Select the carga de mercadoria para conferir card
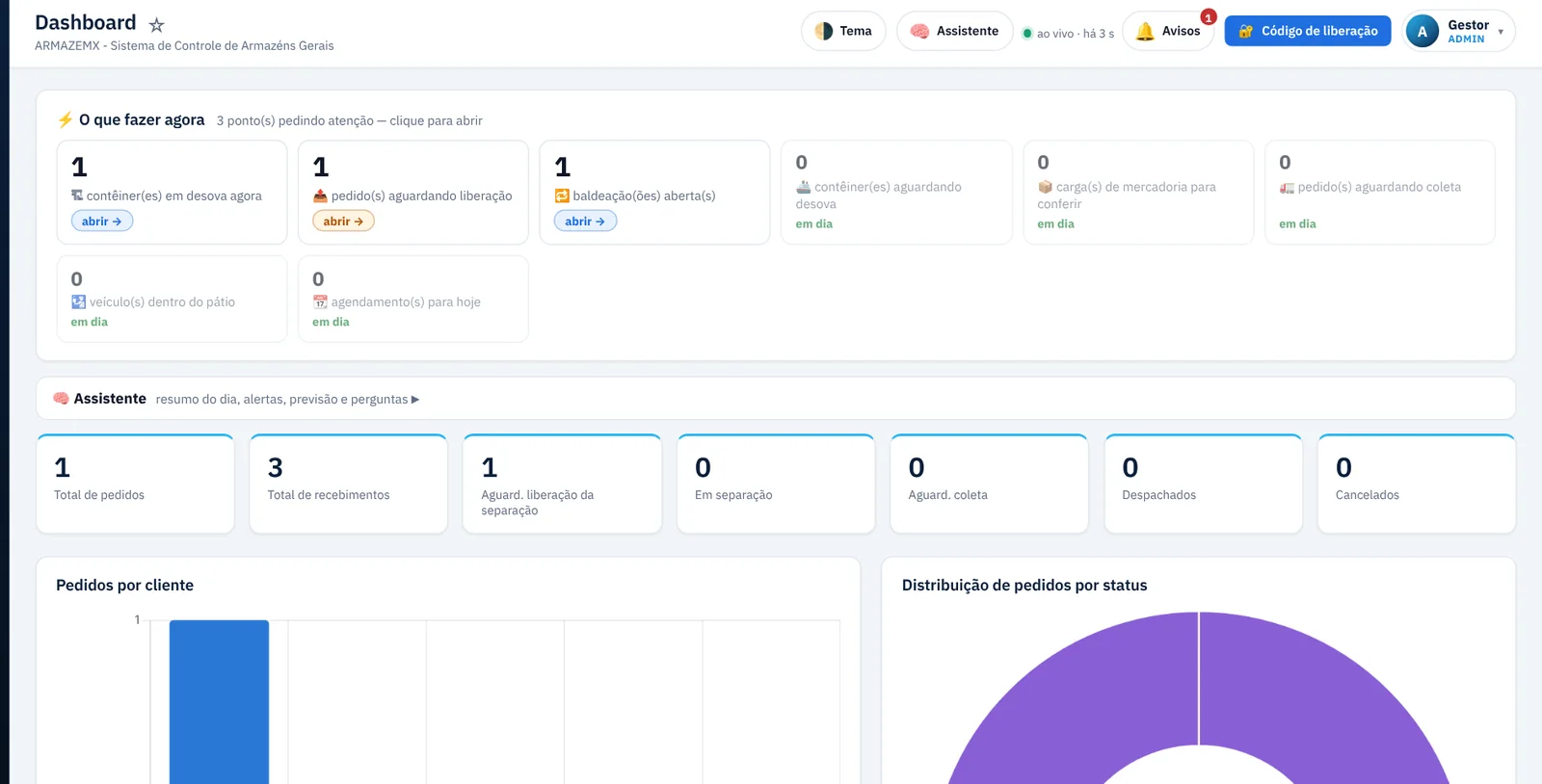 pos(1138,193)
